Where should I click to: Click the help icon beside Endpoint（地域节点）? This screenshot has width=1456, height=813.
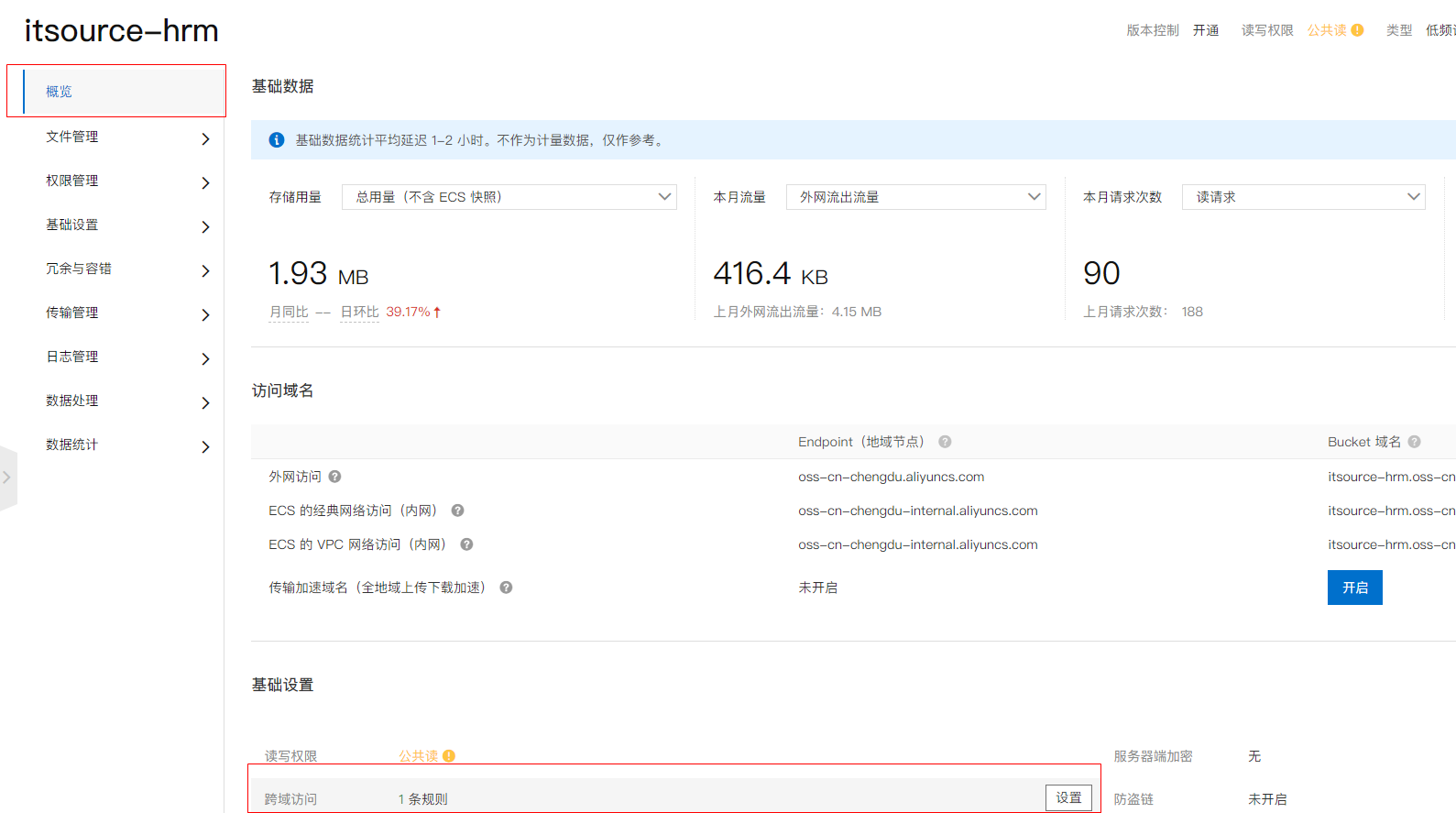coord(945,442)
